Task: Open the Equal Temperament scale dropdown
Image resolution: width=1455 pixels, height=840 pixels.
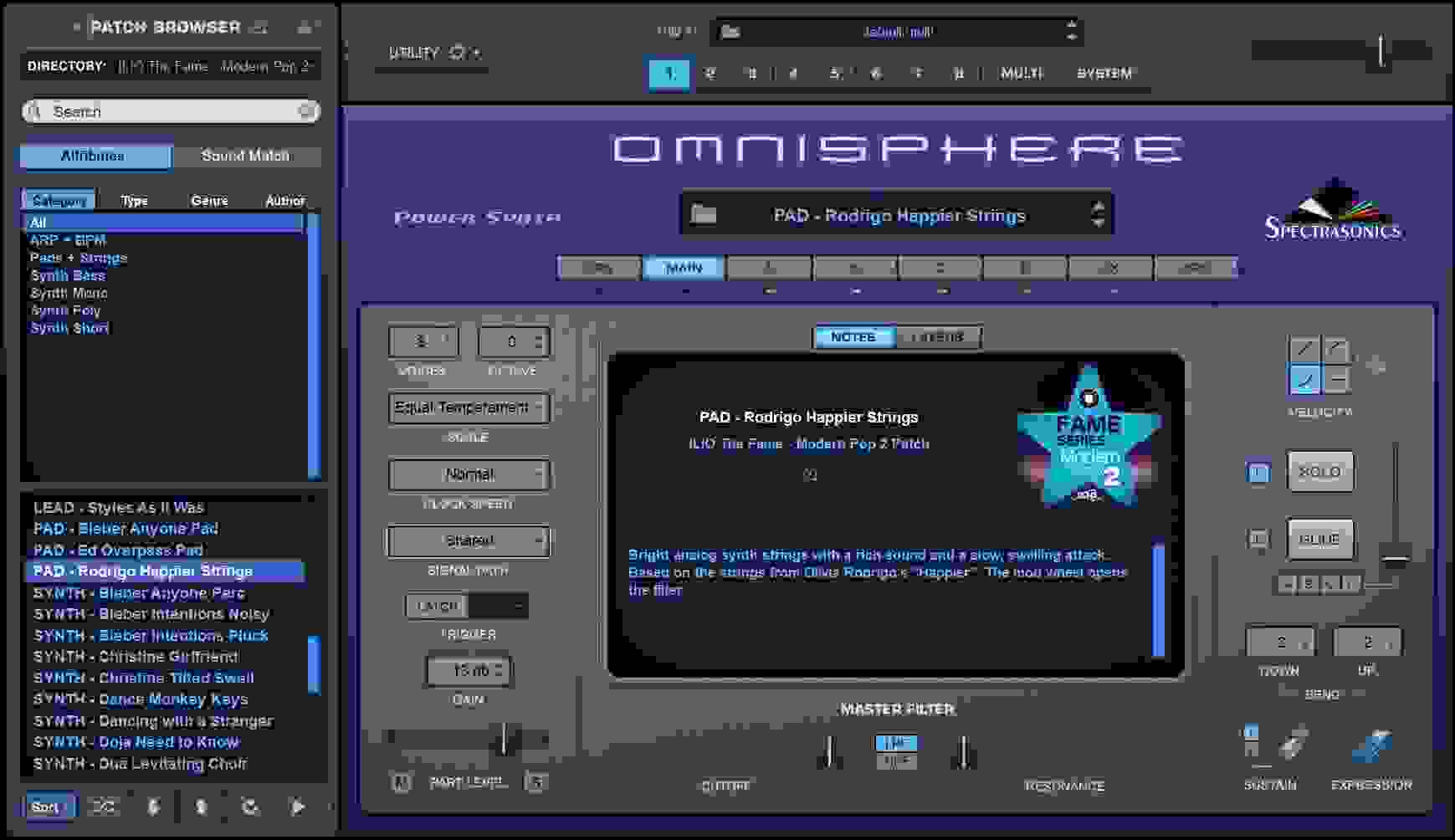Action: tap(469, 407)
